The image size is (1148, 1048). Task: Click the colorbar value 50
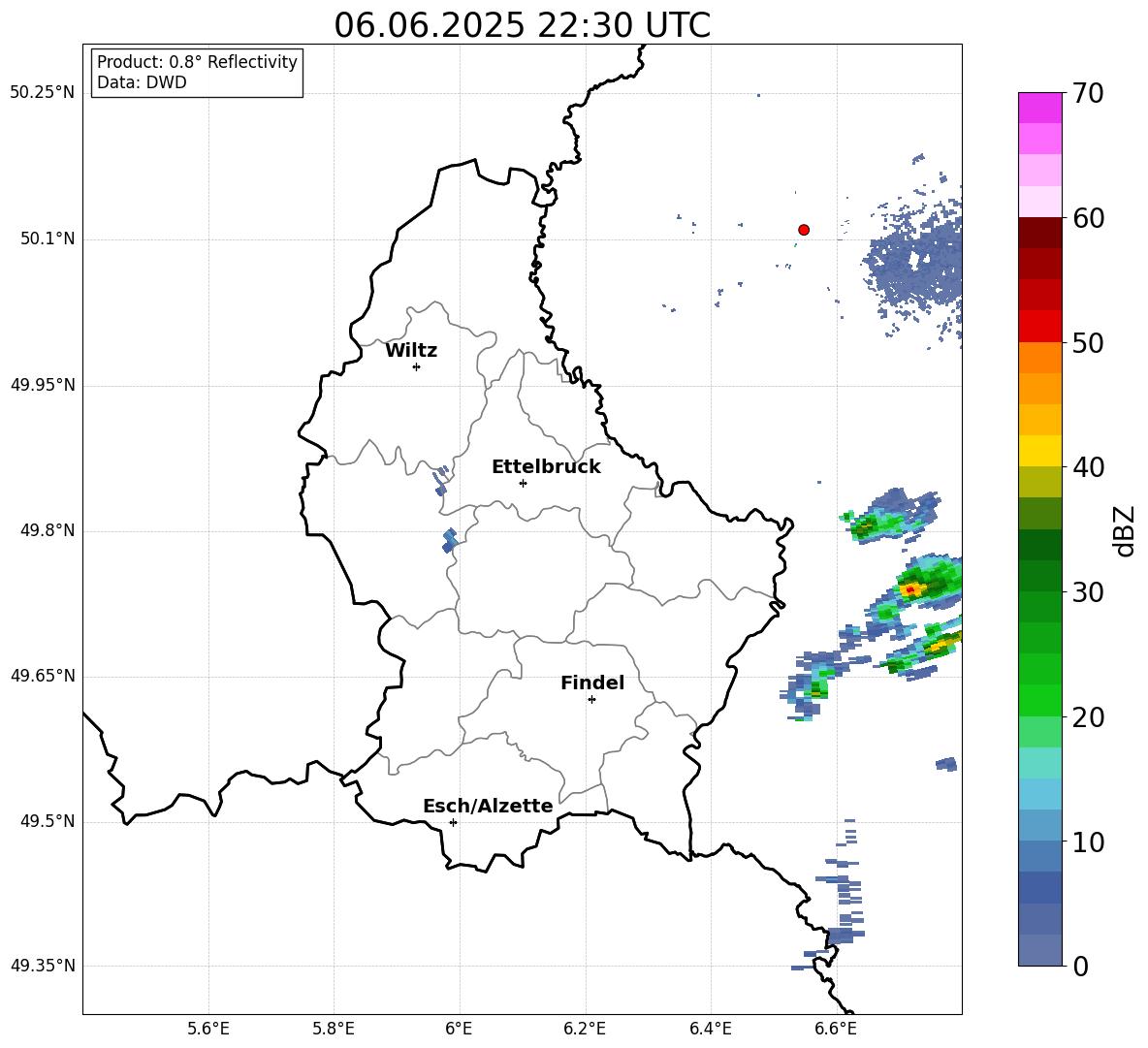coord(1088,343)
